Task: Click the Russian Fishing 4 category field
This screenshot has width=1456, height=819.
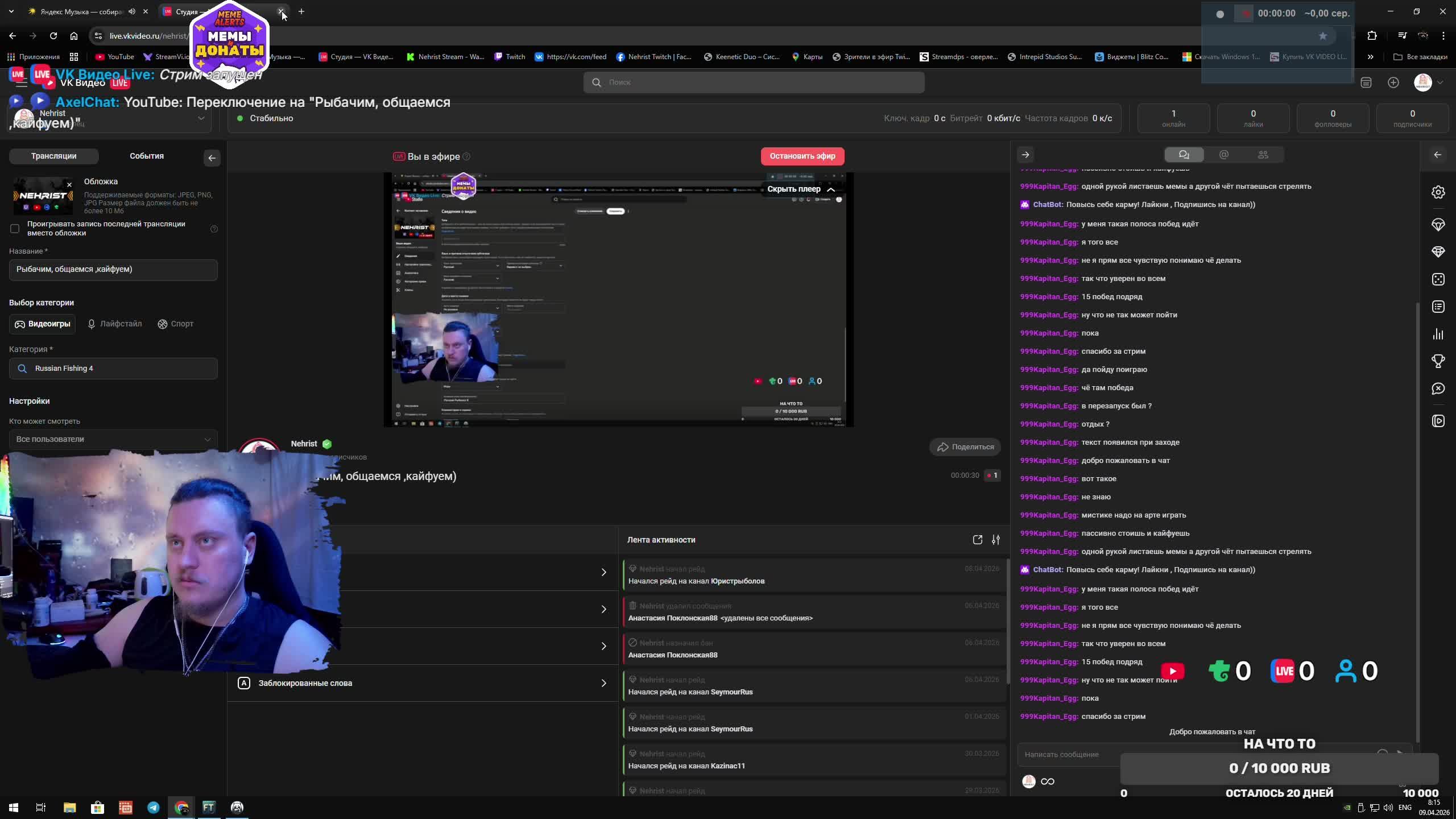Action: pyautogui.click(x=113, y=369)
